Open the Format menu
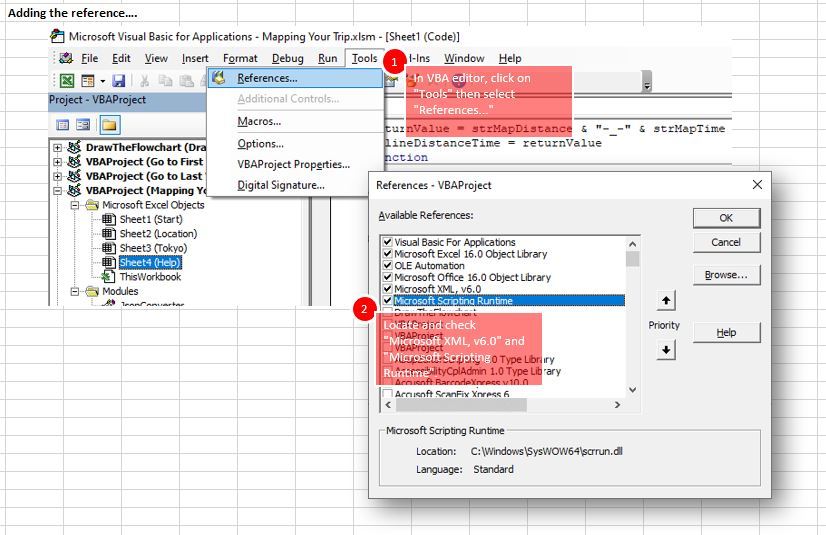Screen dimensions: 826x535 click(240, 58)
